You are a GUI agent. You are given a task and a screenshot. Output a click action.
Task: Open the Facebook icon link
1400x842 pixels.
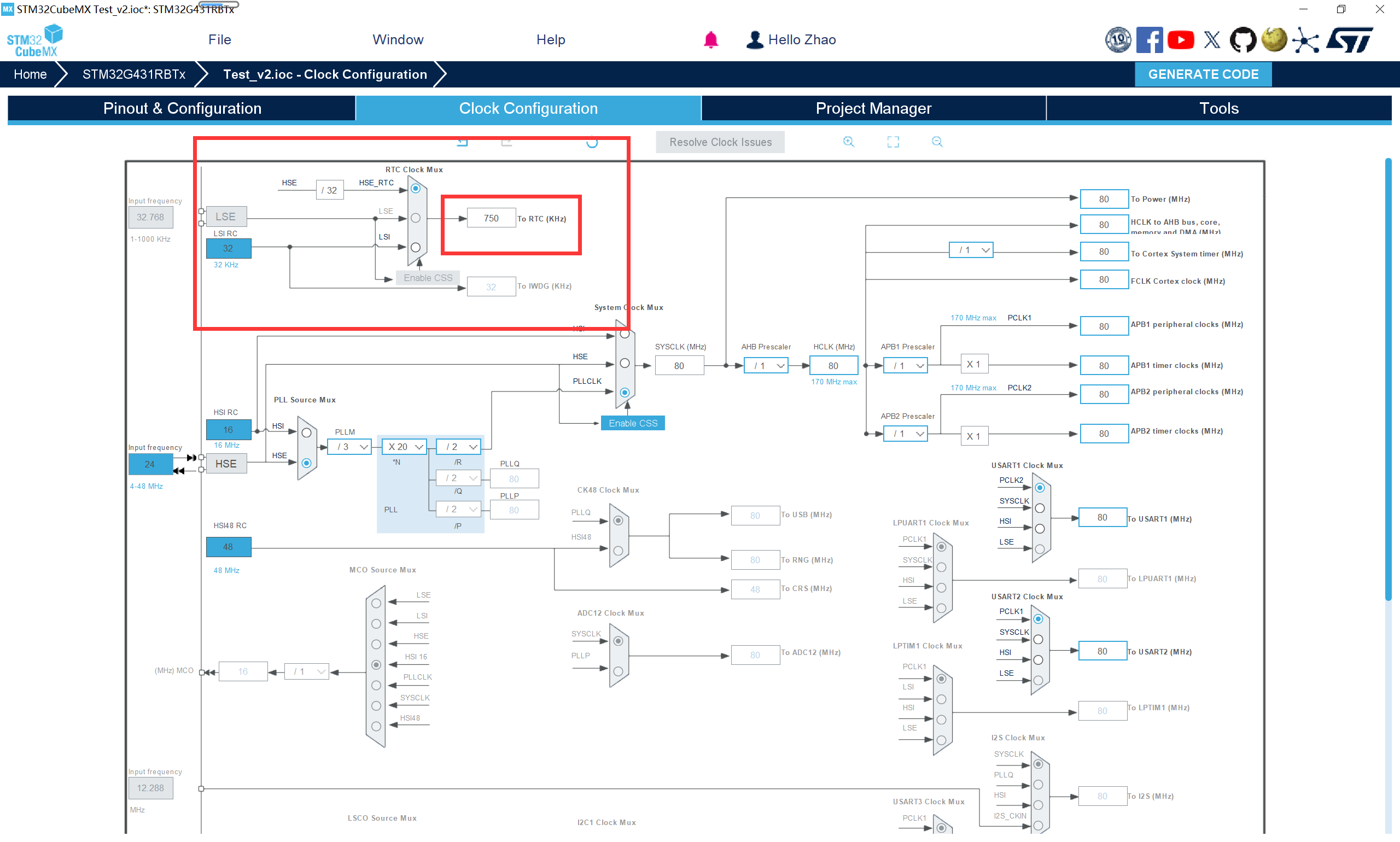pyautogui.click(x=1149, y=40)
